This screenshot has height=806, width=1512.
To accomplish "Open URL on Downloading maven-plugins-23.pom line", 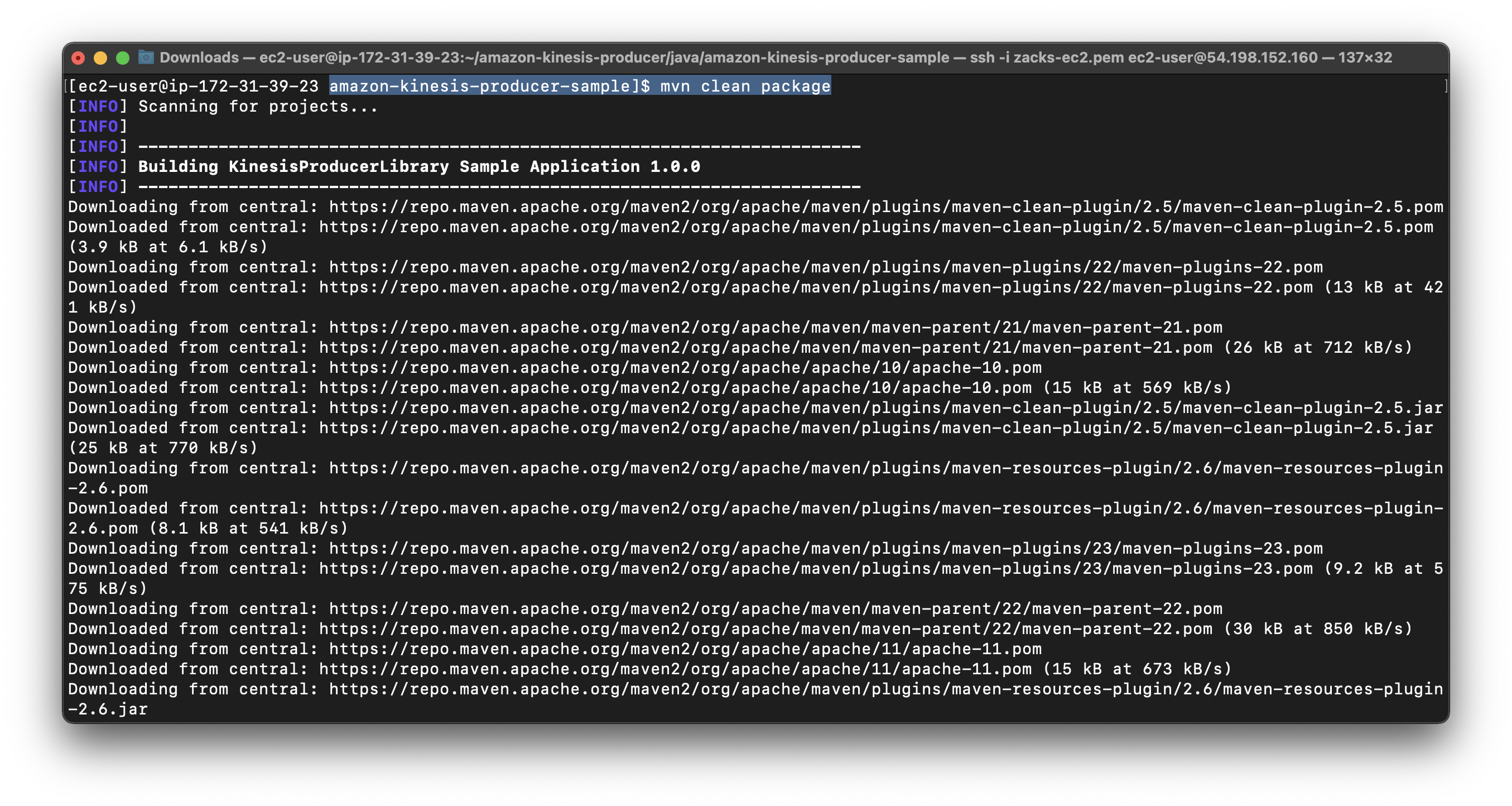I will click(x=825, y=548).
